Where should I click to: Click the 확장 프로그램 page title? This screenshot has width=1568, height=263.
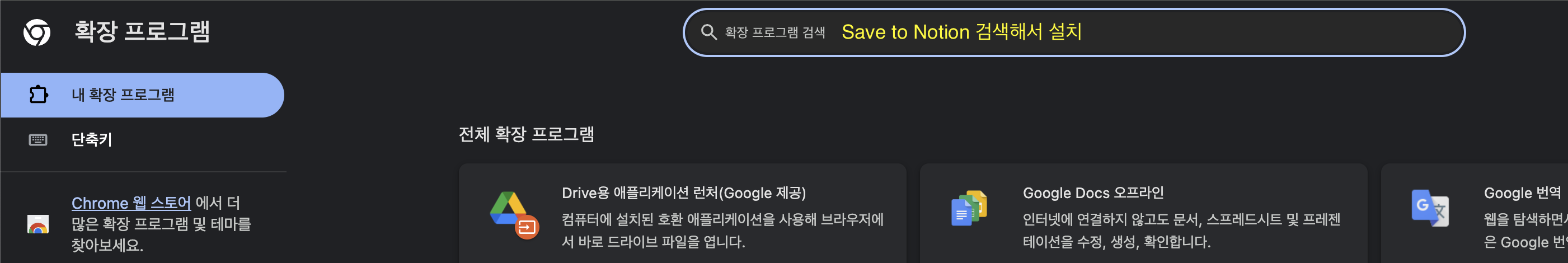pyautogui.click(x=142, y=32)
